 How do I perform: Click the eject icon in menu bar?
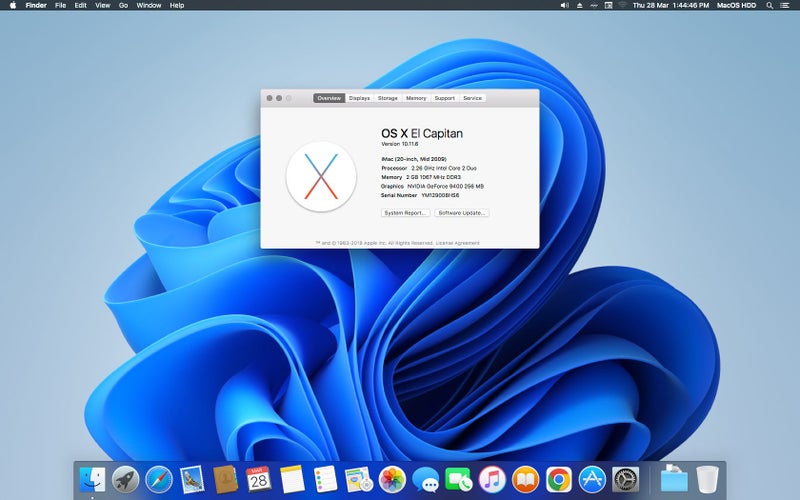tap(580, 5)
